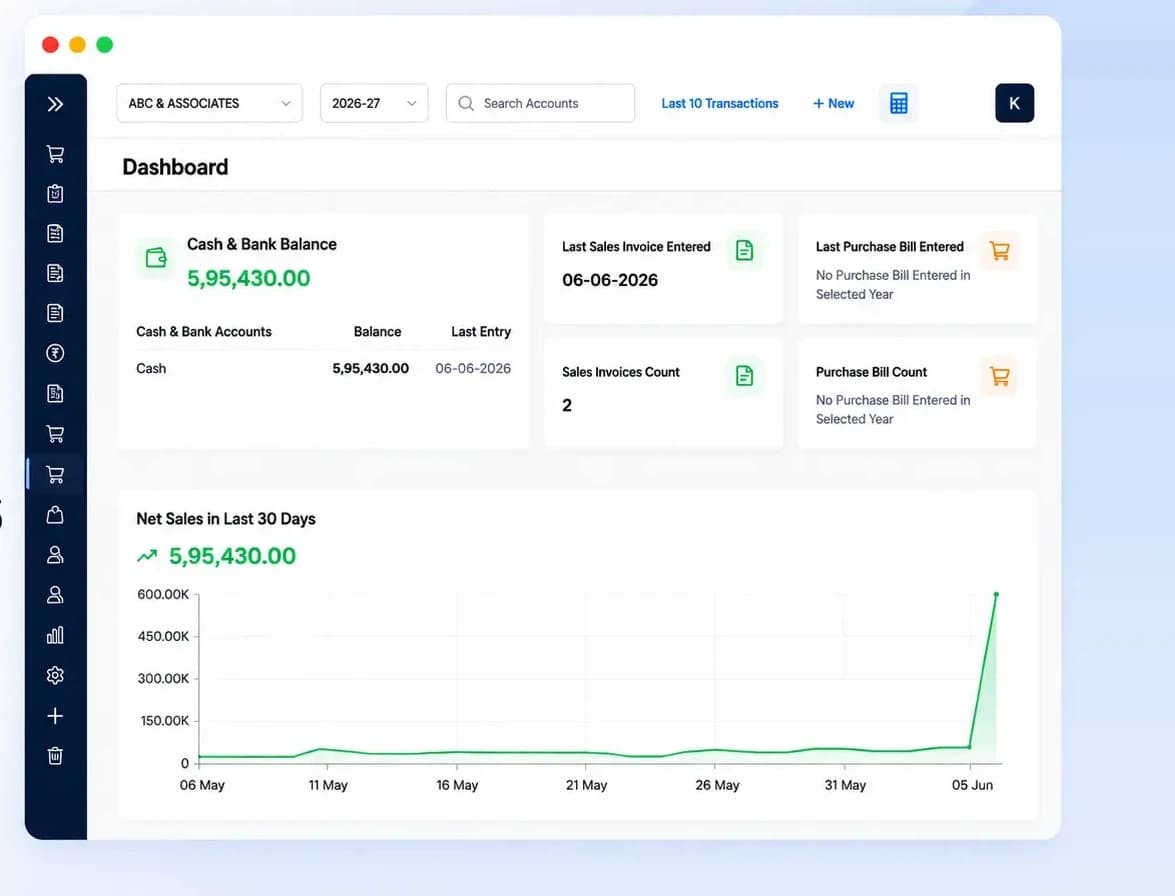This screenshot has height=896, width=1175.
Task: Click the green document icon on Sales Invoices Count card
Action: pyautogui.click(x=744, y=375)
